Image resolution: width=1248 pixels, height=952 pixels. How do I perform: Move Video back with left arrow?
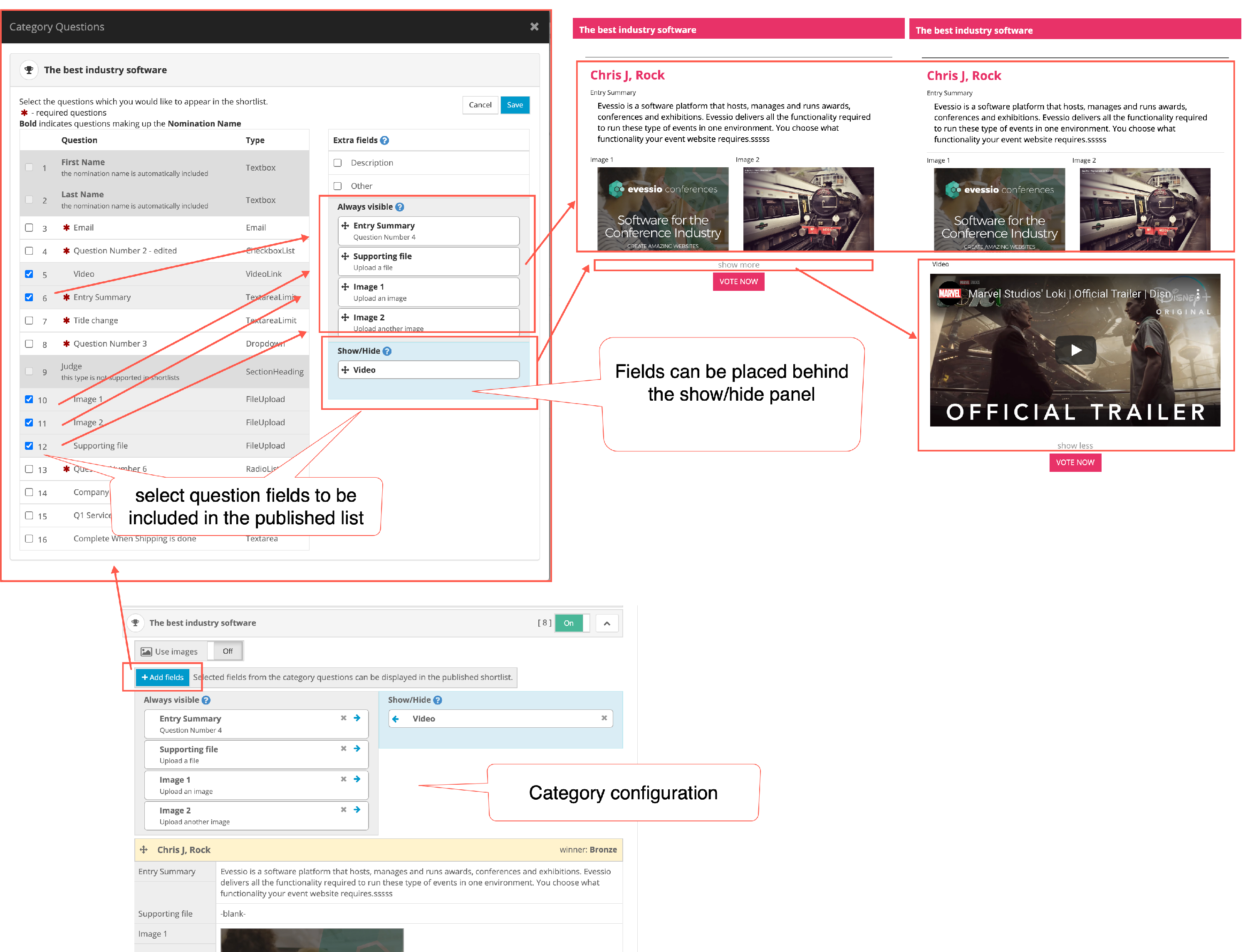(396, 719)
